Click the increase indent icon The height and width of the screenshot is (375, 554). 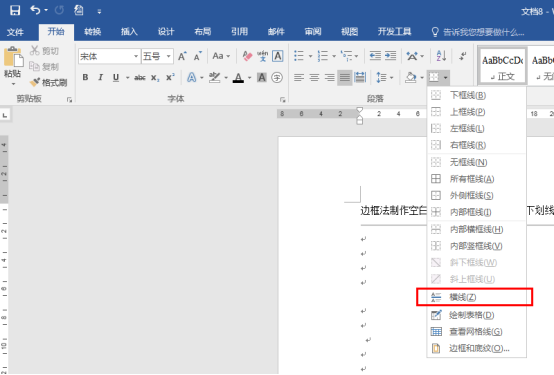[390, 56]
